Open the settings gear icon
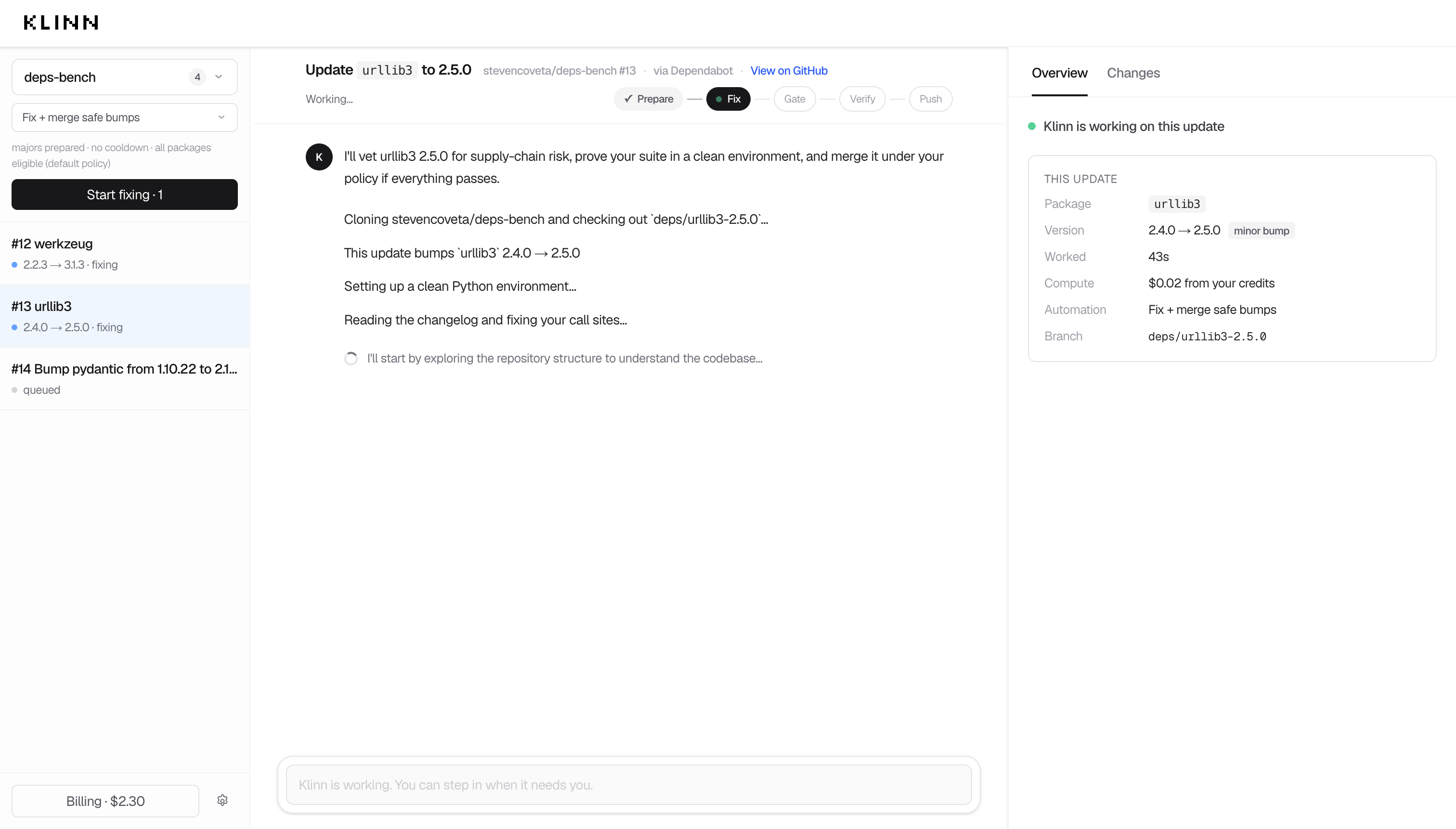This screenshot has height=829, width=1456. (222, 800)
